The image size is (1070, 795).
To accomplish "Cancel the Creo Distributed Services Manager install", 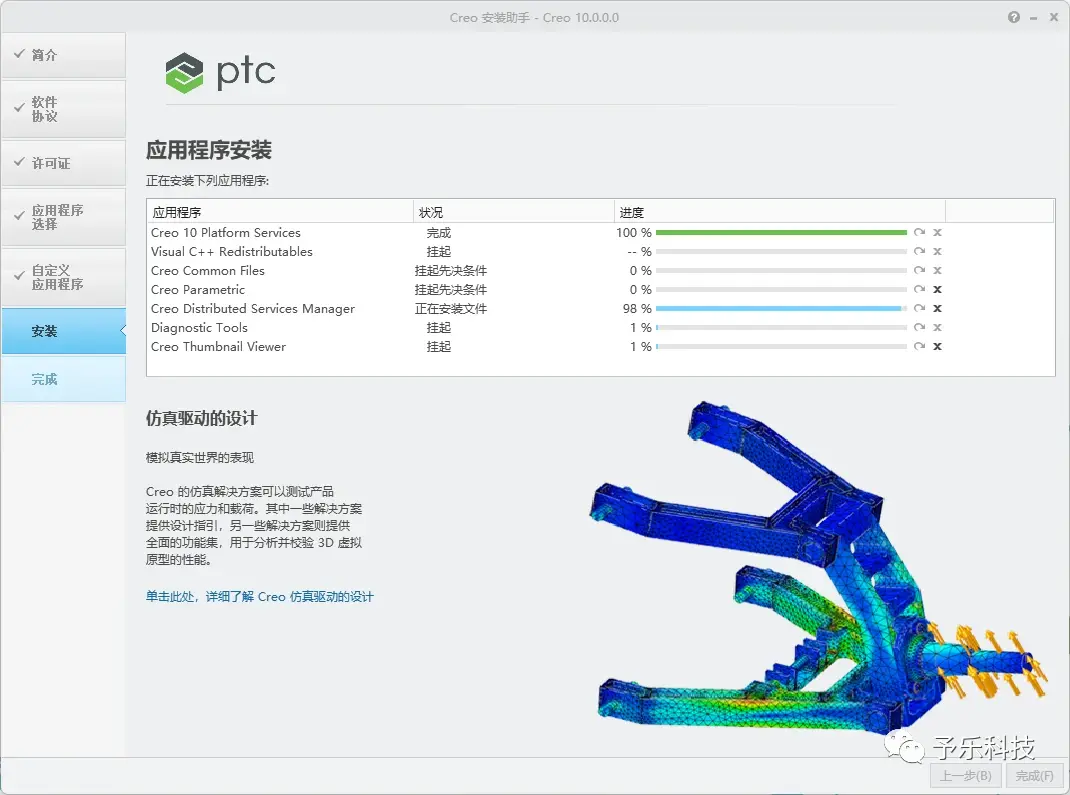I will 938,308.
